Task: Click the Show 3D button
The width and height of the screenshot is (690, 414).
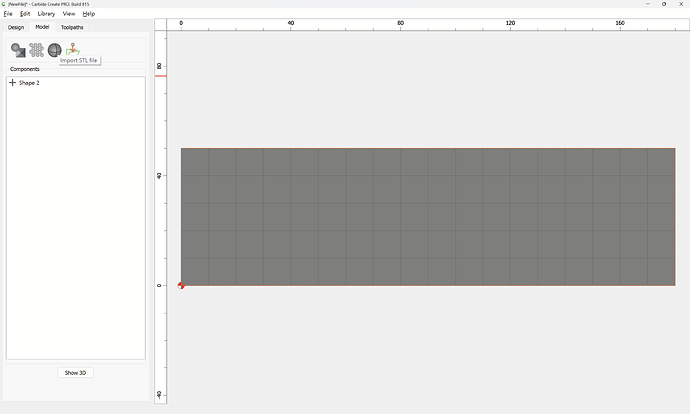Action: 75,373
